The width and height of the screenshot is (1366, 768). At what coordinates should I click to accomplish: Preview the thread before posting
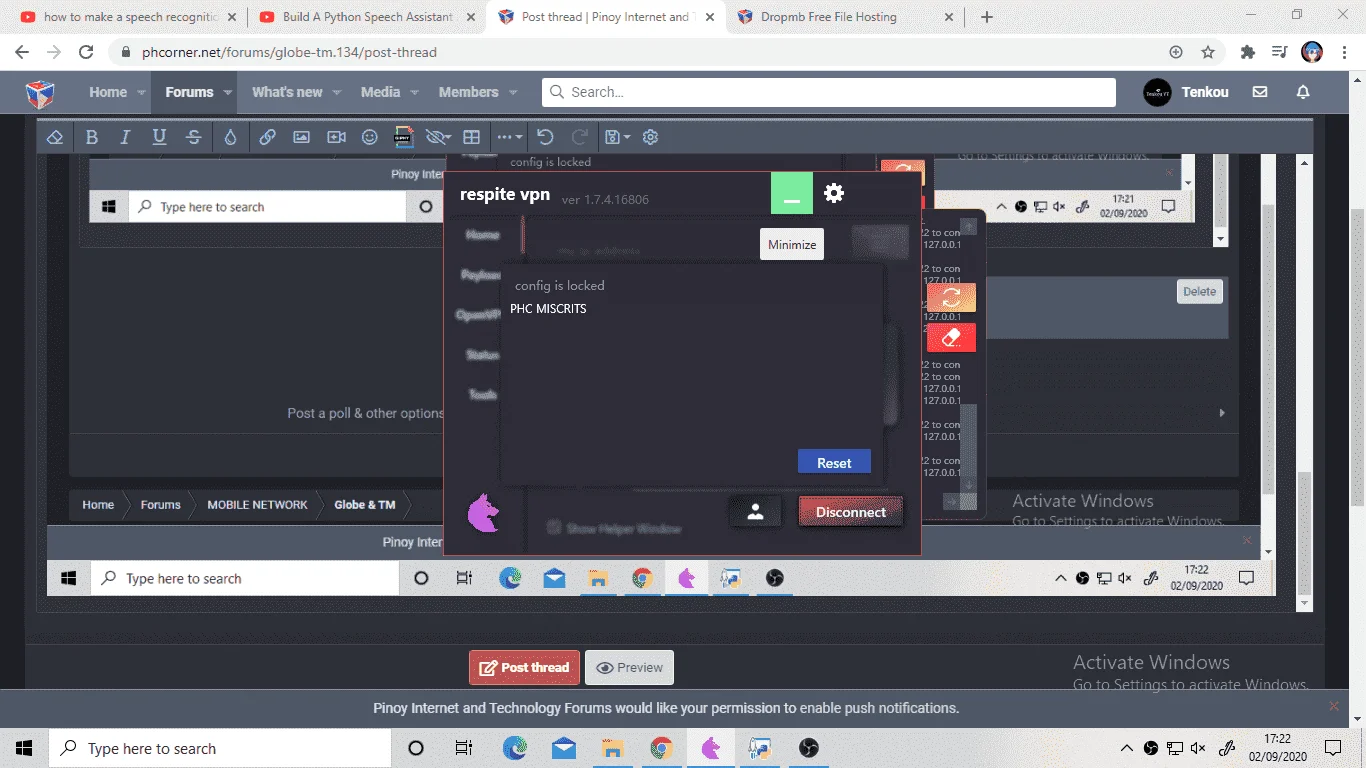[629, 668]
